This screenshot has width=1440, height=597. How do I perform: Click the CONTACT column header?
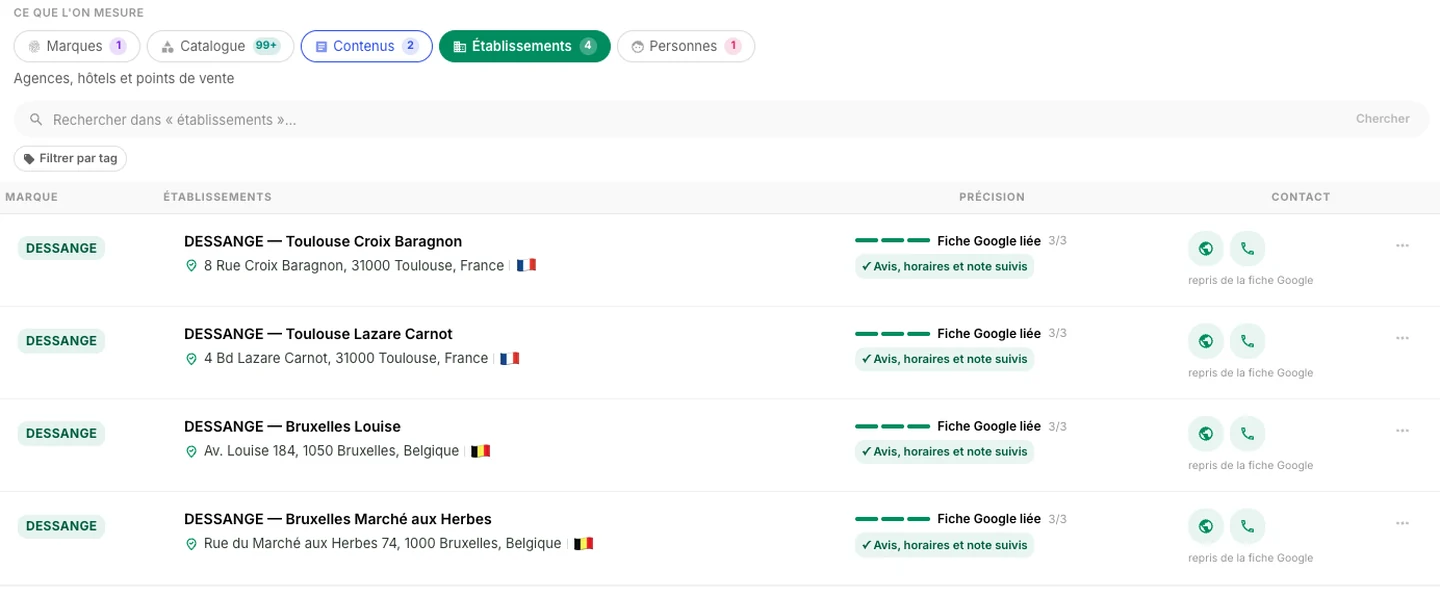click(1300, 197)
